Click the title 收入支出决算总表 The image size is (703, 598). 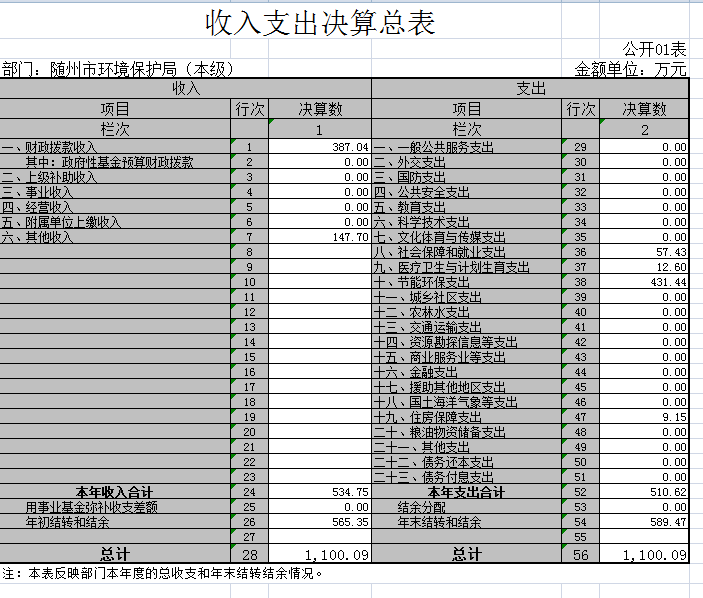click(x=320, y=23)
